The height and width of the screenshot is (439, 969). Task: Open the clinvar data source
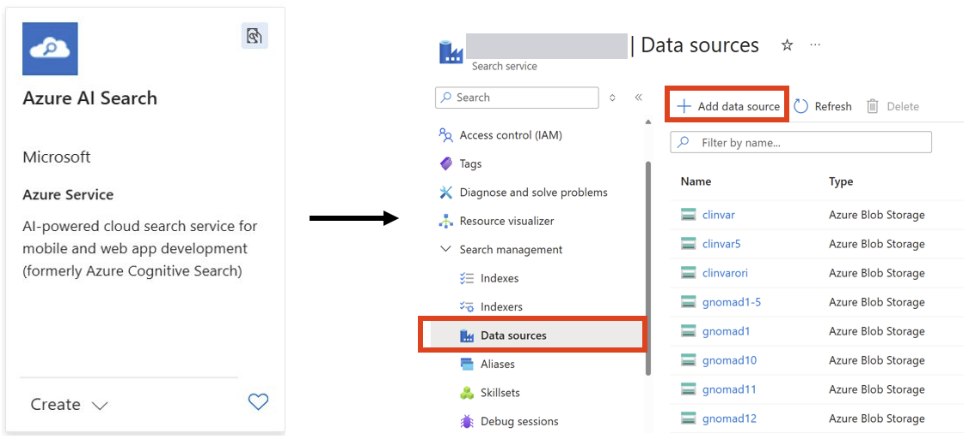click(x=718, y=215)
